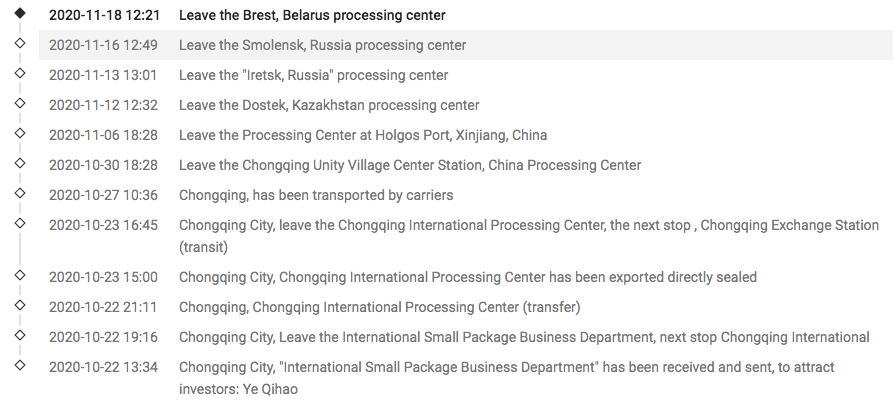Click the diamond marker for Dostek, Kazakhstan

tap(19, 104)
